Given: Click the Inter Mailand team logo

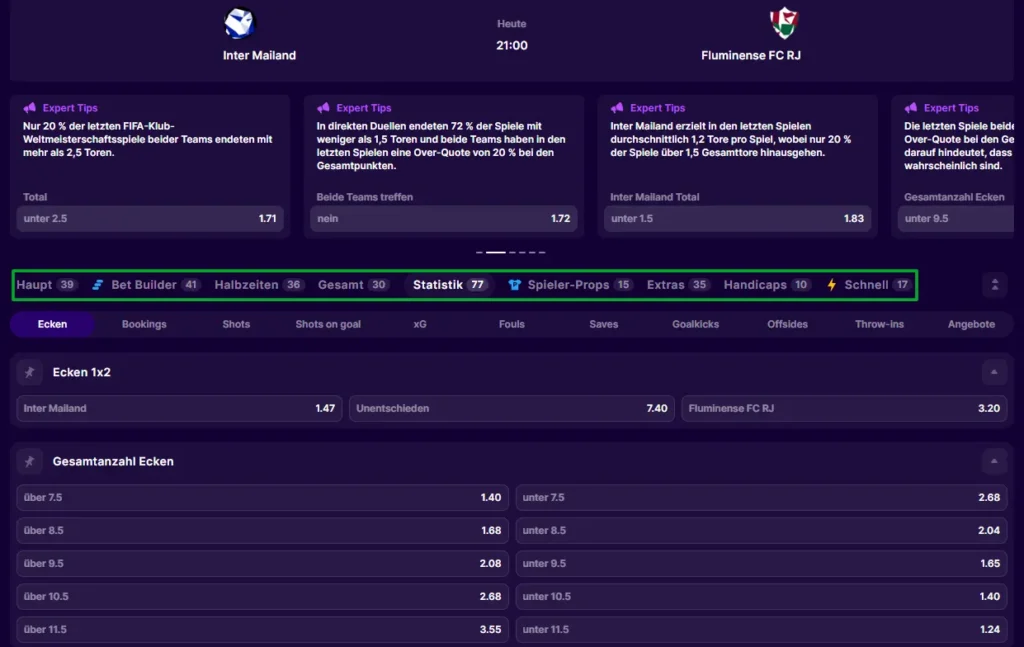Looking at the screenshot, I should [x=239, y=24].
